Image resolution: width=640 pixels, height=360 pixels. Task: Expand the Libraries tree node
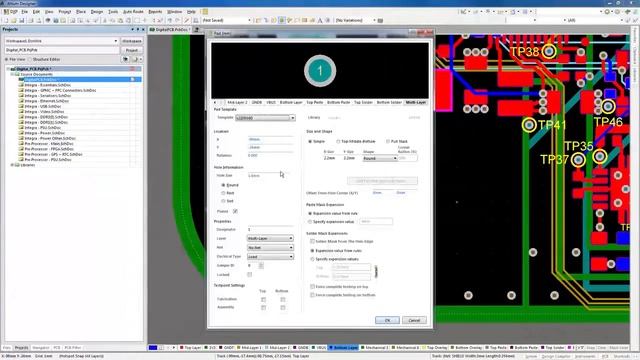coord(12,165)
